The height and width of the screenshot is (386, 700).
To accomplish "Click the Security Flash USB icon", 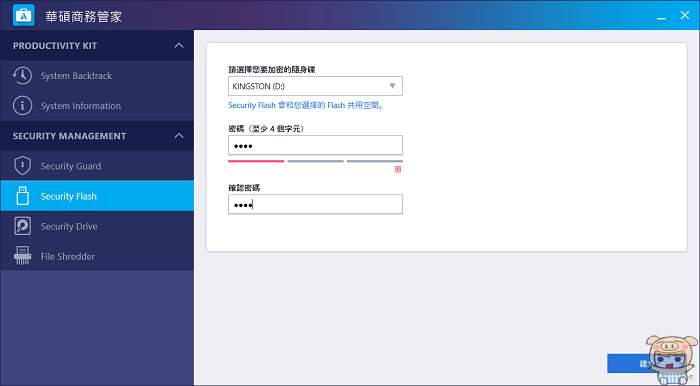I will (22, 196).
